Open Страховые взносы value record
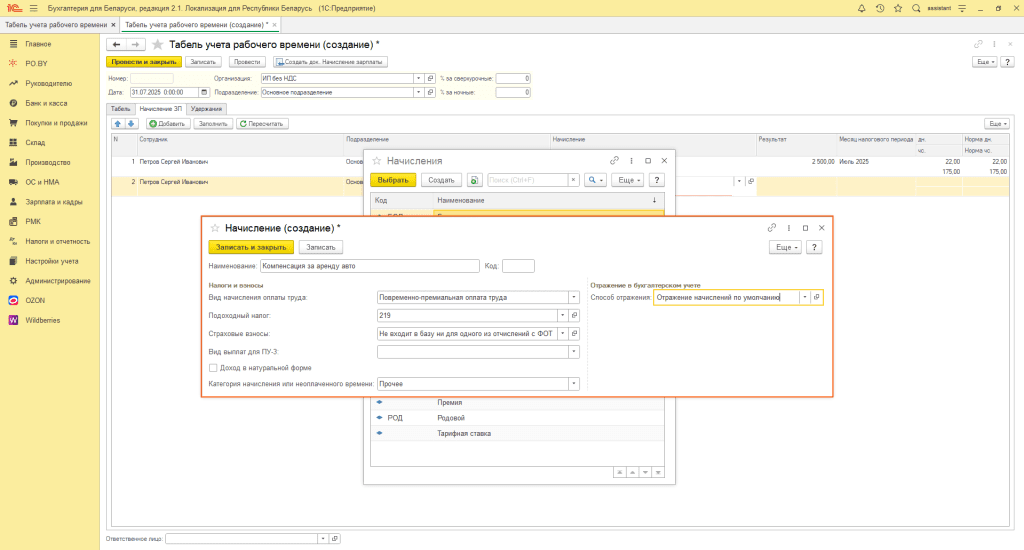The width and height of the screenshot is (1024, 550). (575, 334)
